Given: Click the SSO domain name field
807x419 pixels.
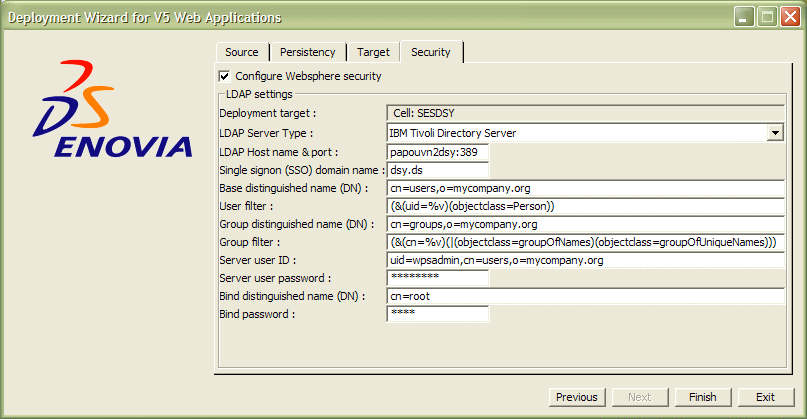Looking at the screenshot, I should (437, 170).
